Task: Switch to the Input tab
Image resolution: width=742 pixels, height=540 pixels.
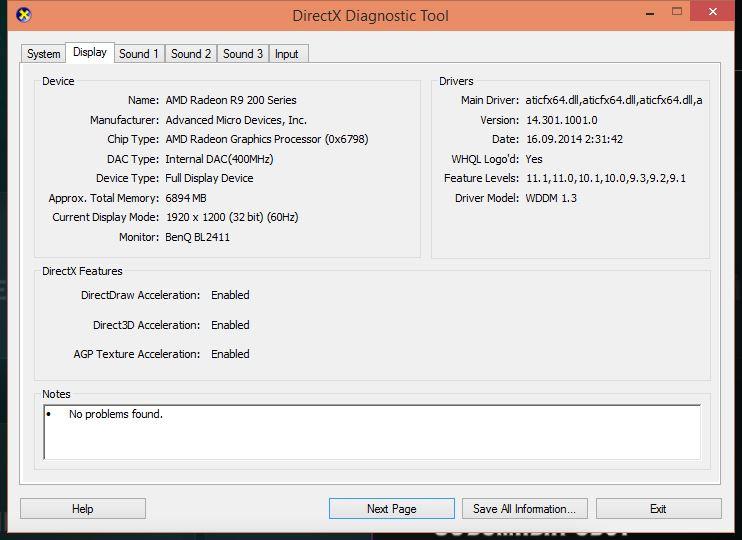Action: [x=287, y=54]
